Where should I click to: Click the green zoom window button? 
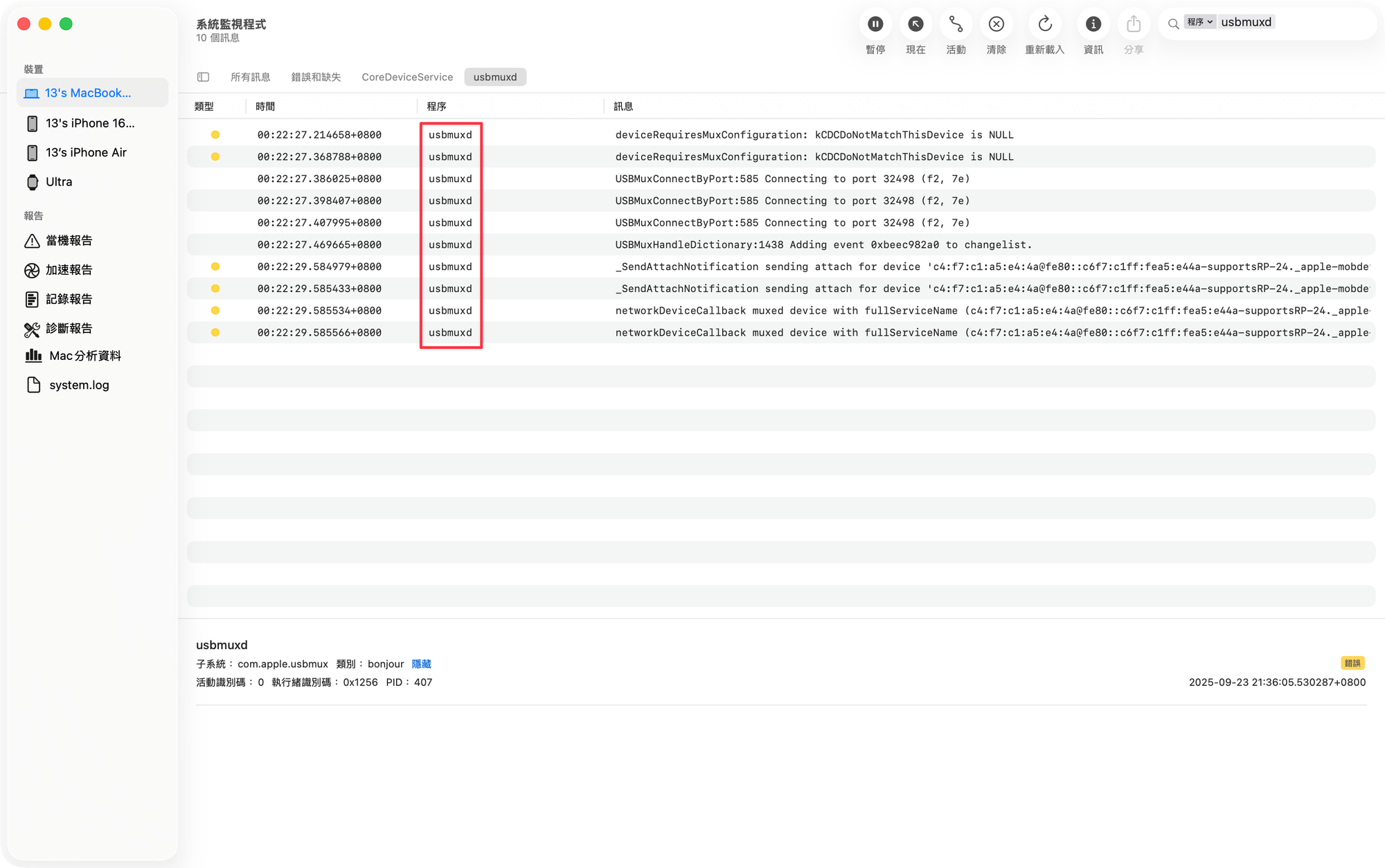click(x=66, y=24)
